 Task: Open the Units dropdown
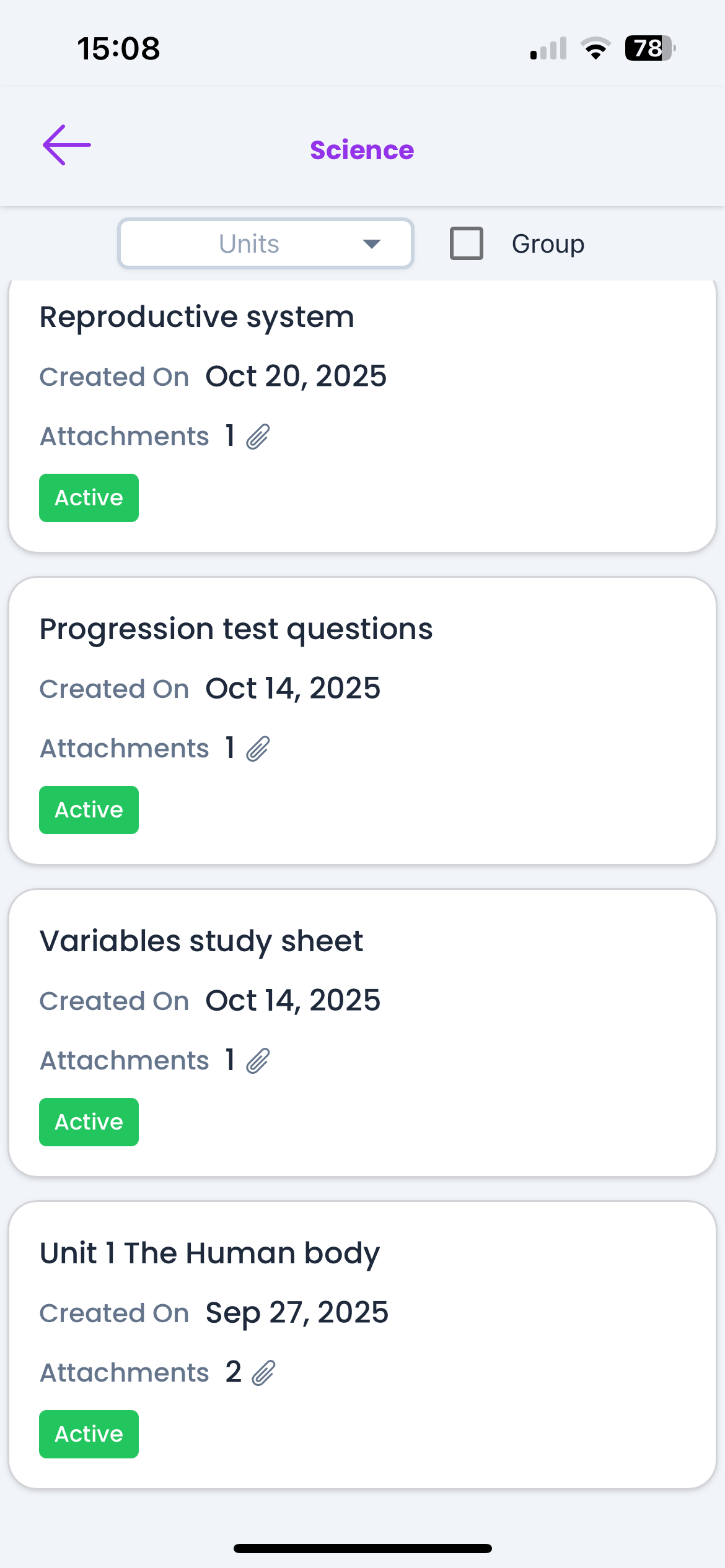265,243
